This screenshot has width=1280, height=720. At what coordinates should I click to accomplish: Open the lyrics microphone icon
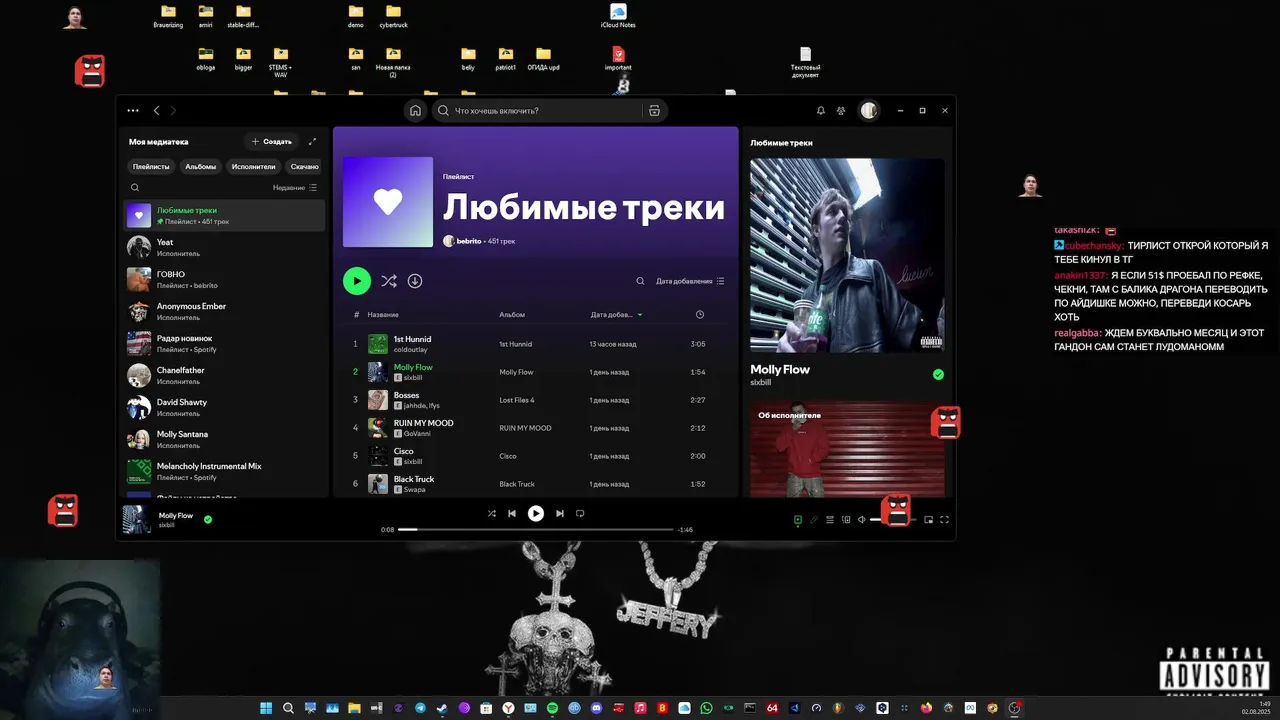pyautogui.click(x=814, y=520)
